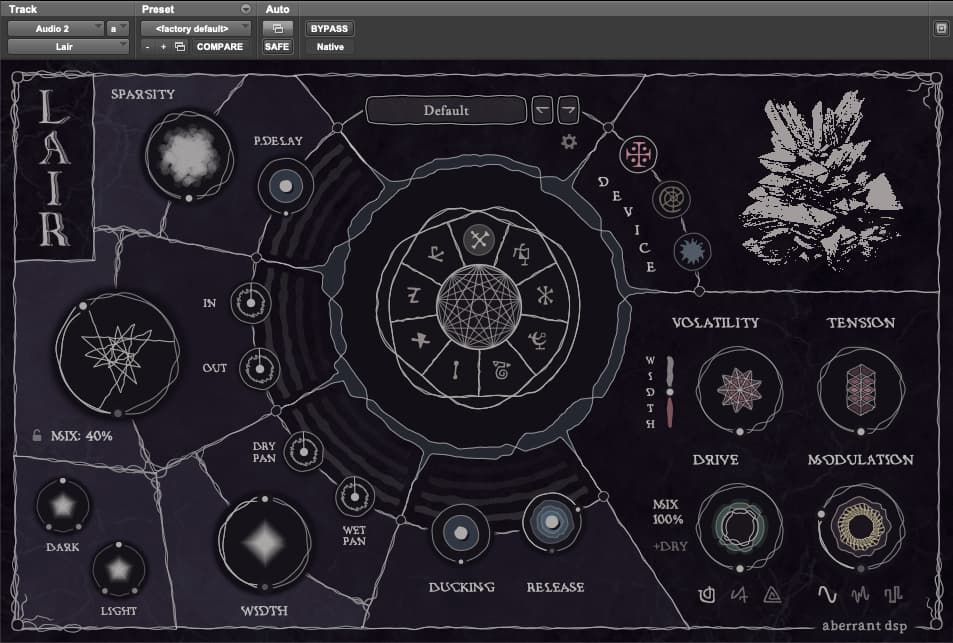Open the insert position 'a' dropdown
The height and width of the screenshot is (643, 953).
(x=118, y=29)
